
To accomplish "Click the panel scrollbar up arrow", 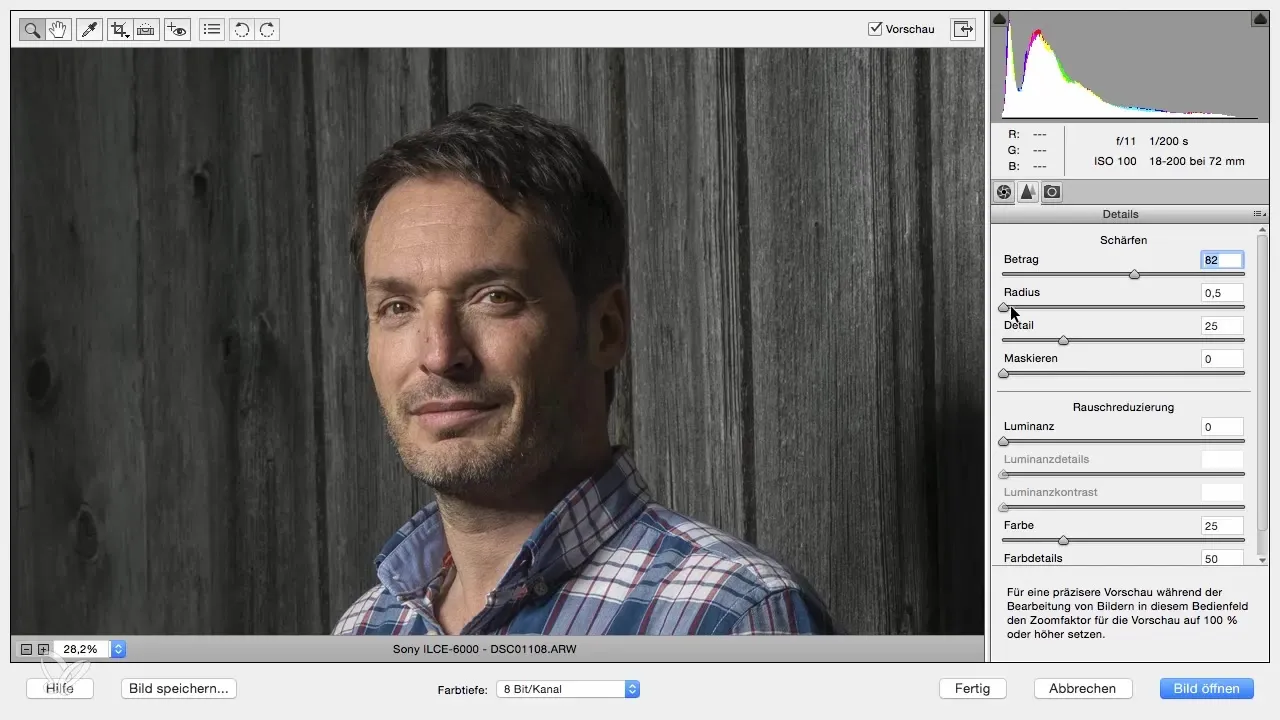I will [x=1262, y=229].
